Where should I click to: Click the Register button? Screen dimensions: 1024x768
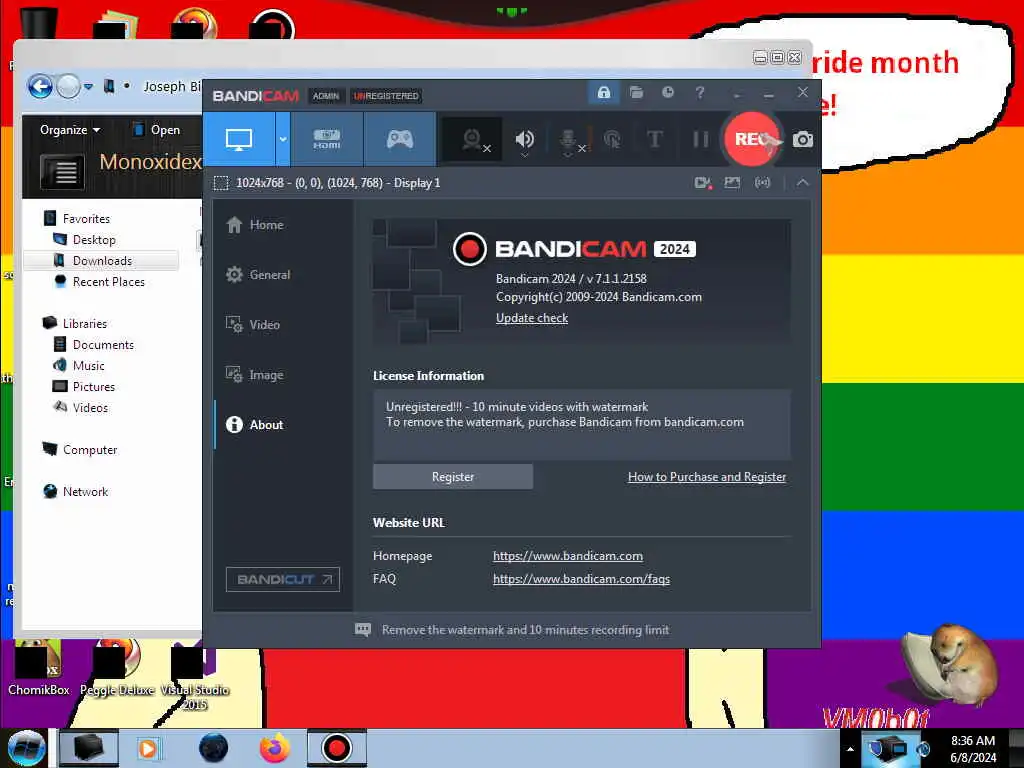point(453,477)
